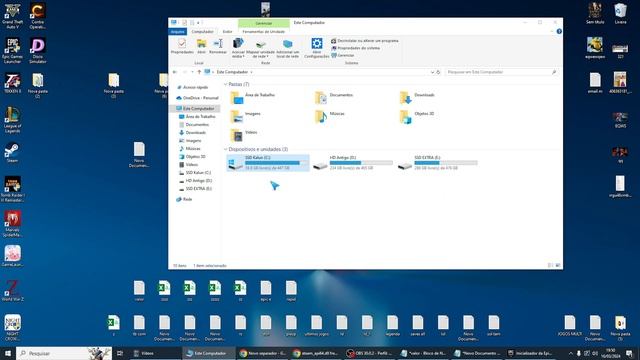Screen dimensions: 640x360
Task: Select the League of Legends desktop icon
Action: [x=12, y=120]
